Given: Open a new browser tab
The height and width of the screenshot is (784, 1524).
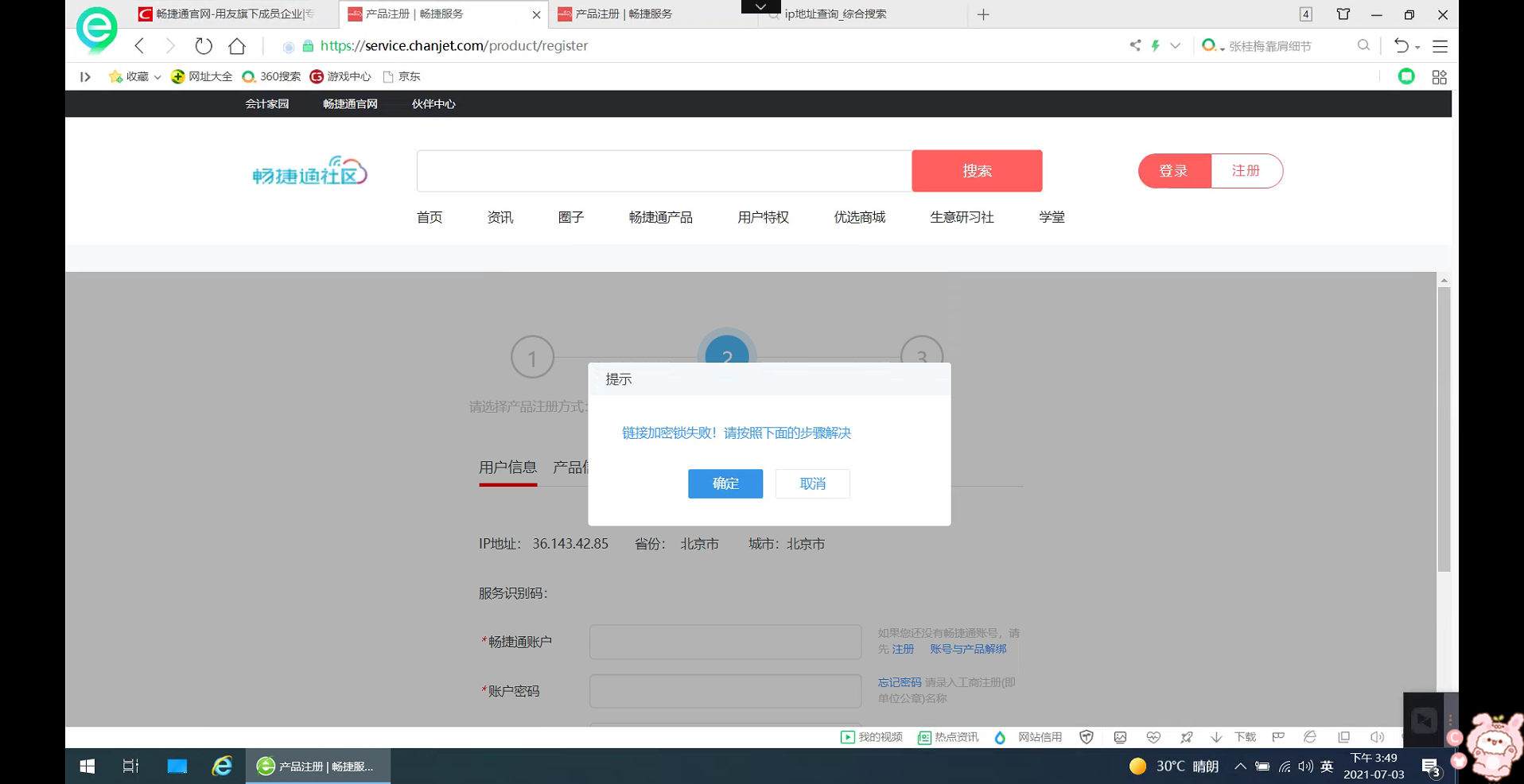Looking at the screenshot, I should tap(983, 14).
